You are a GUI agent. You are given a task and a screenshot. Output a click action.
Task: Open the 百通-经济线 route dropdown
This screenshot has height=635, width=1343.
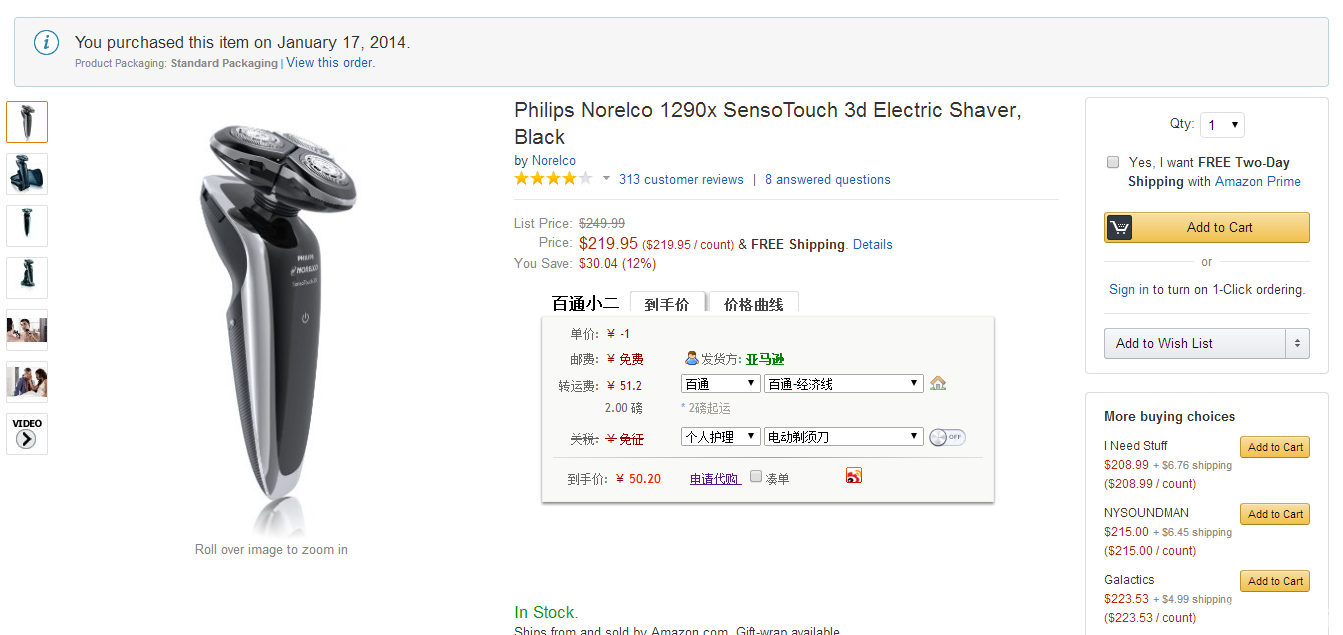coord(843,384)
